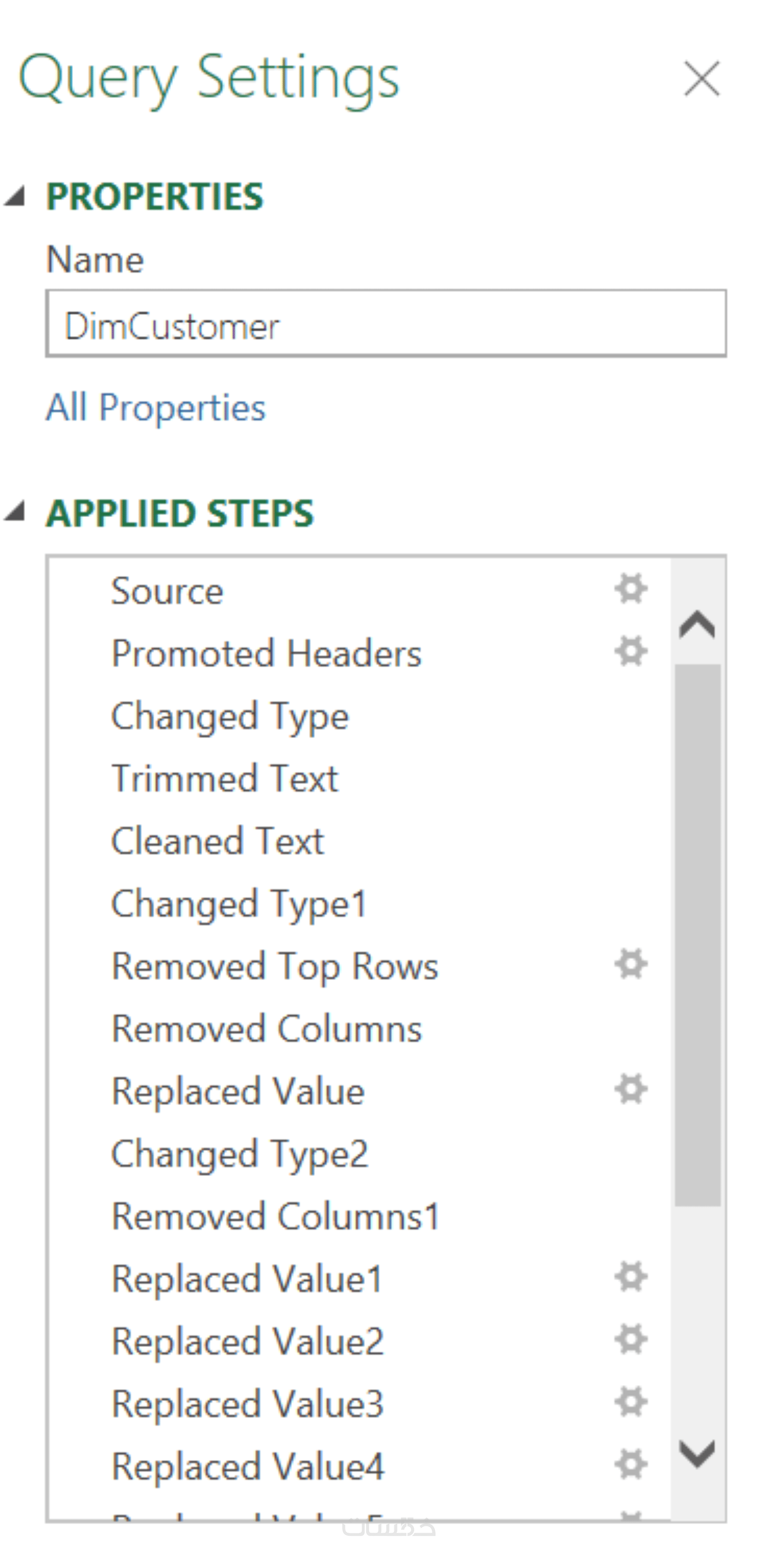Open Removed Top Rows step settings gear

631,964
